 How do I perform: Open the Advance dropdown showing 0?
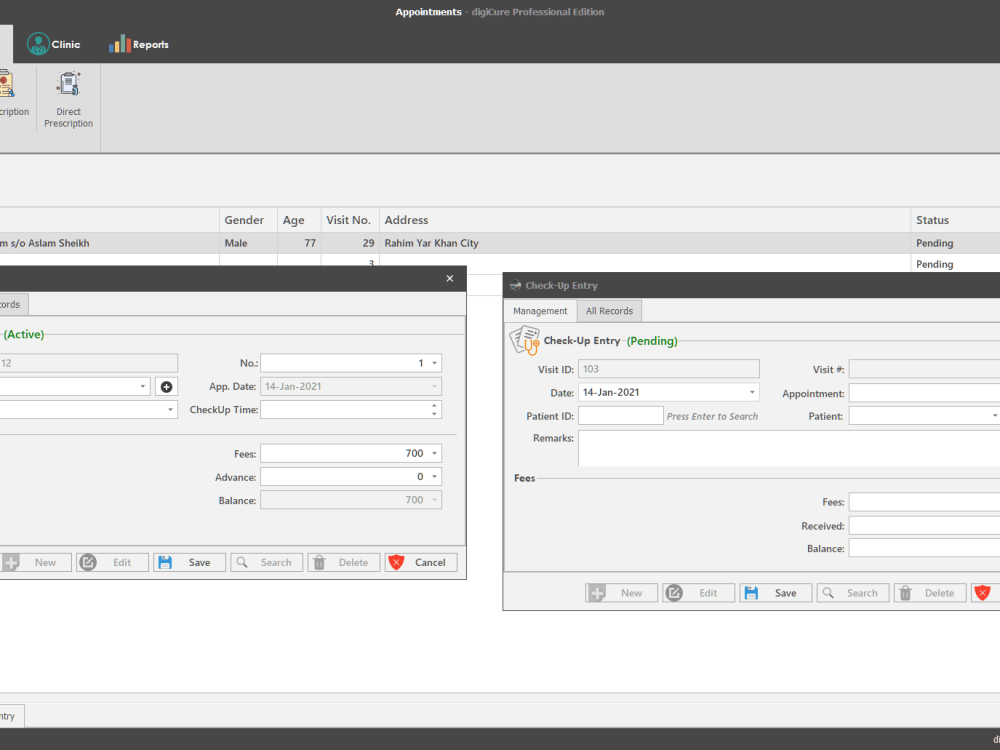pyautogui.click(x=434, y=476)
